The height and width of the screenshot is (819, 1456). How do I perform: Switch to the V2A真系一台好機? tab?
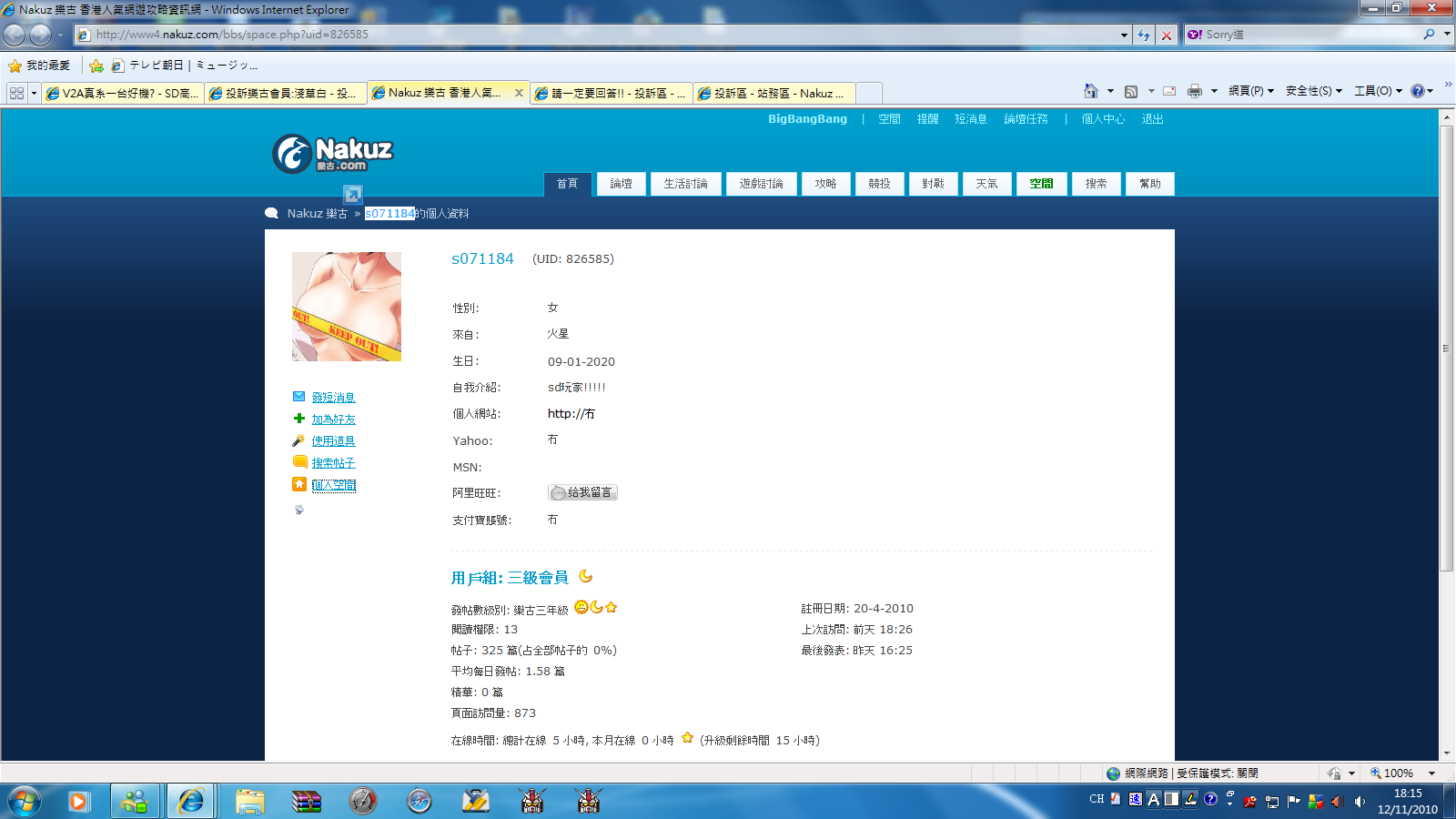point(123,93)
